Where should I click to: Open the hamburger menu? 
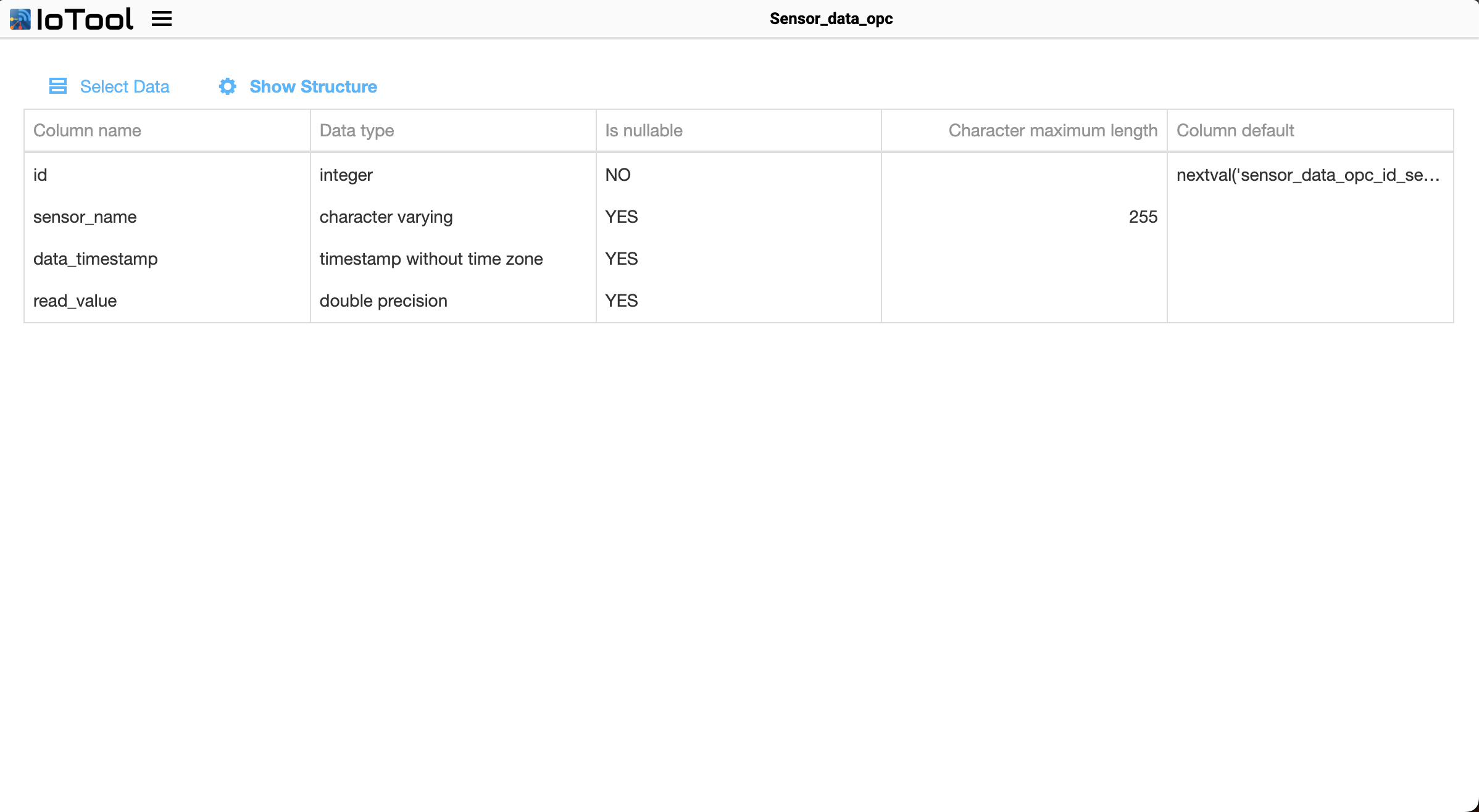tap(162, 19)
